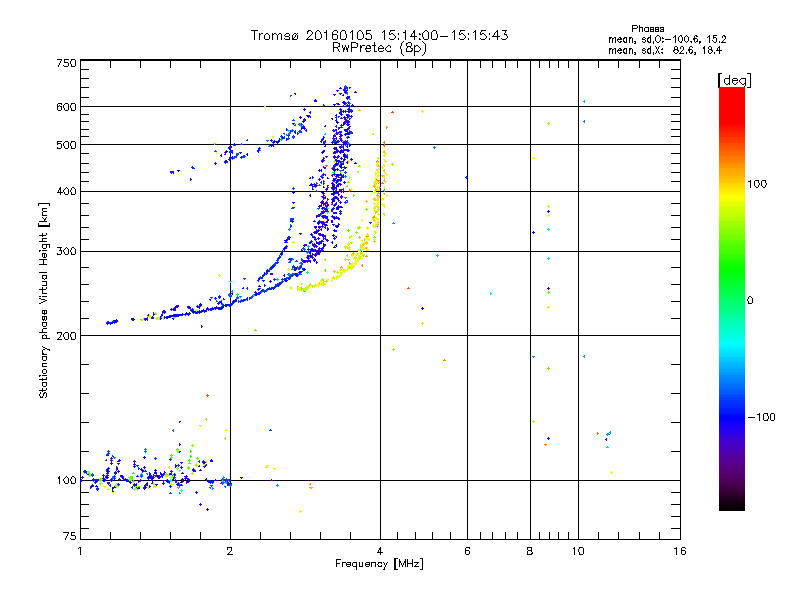
Task: Click the phase colorbar gradient
Action: [732, 298]
